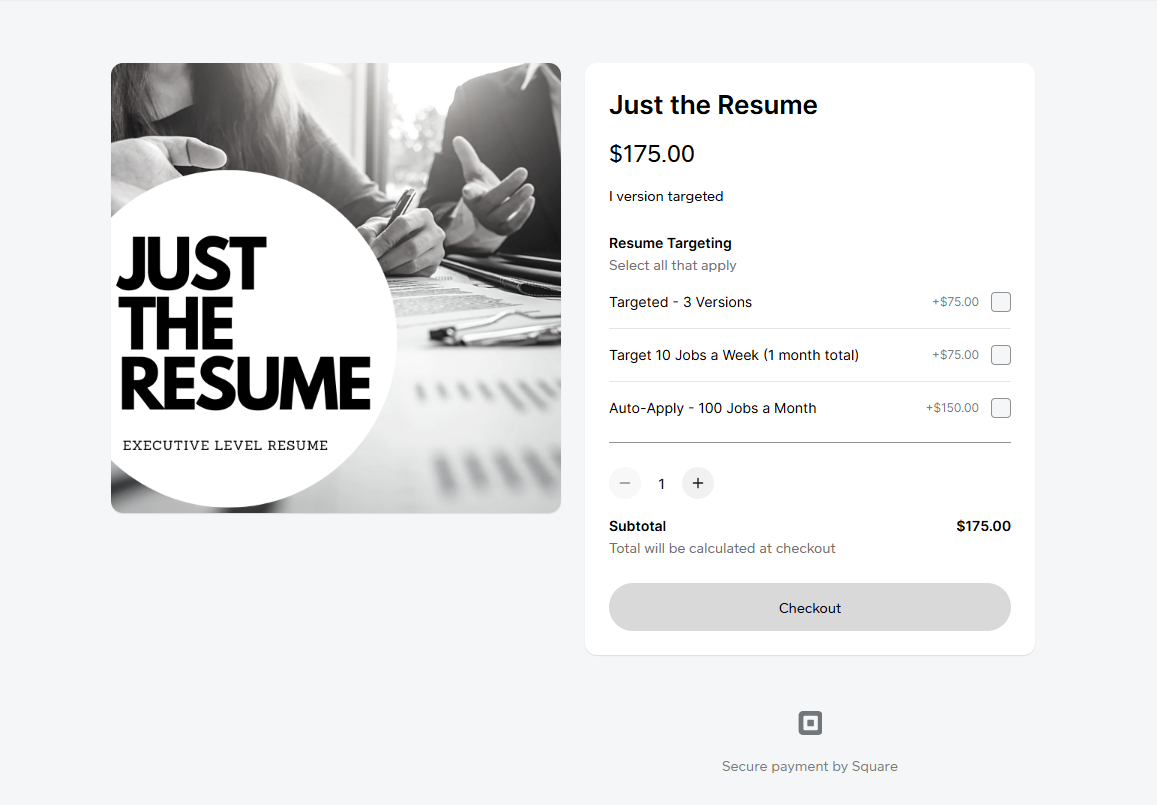Click the Auto-Apply - 100 Jobs a Month label
1157x805 pixels.
[713, 408]
